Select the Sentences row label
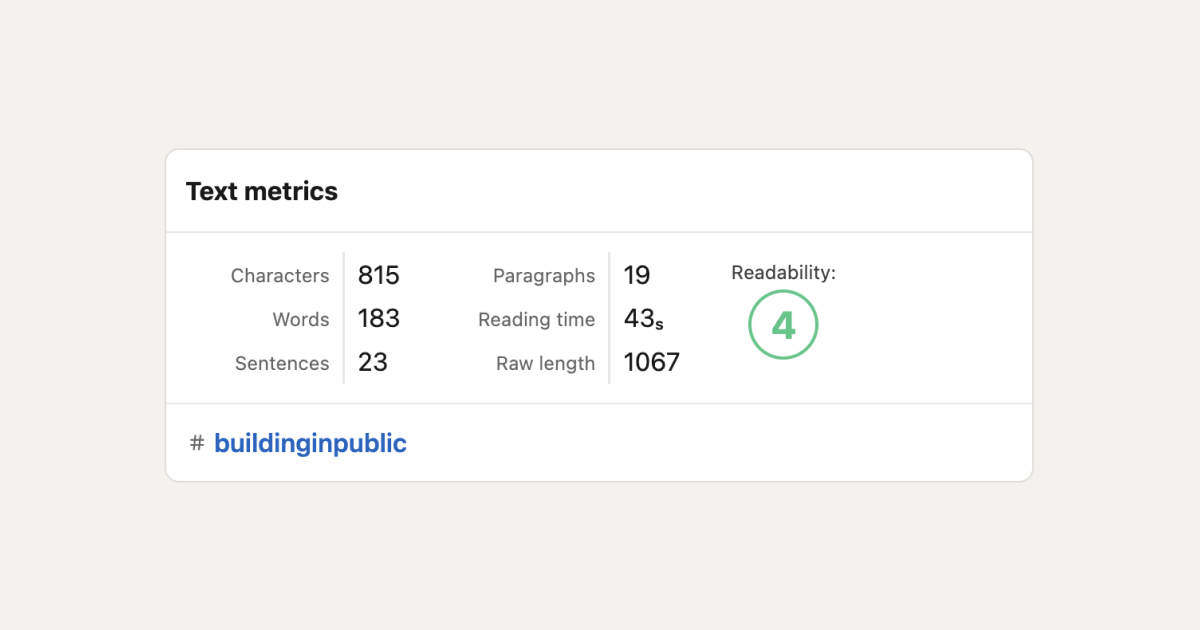Image resolution: width=1200 pixels, height=630 pixels. 283,363
